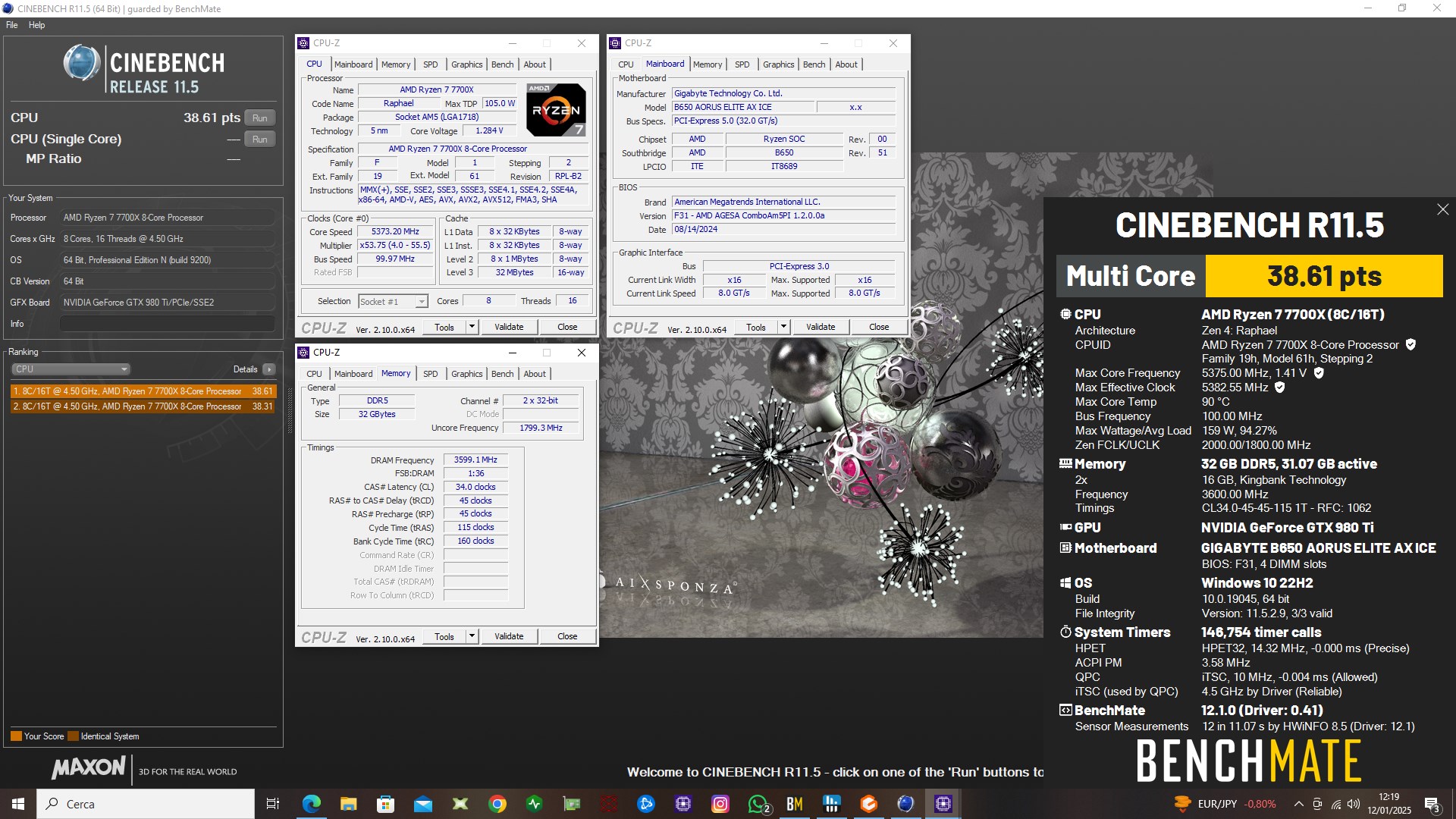Viewport: 1456px width, 819px height.
Task: Click verified shield beside Max Core Frequency
Action: 1319,373
